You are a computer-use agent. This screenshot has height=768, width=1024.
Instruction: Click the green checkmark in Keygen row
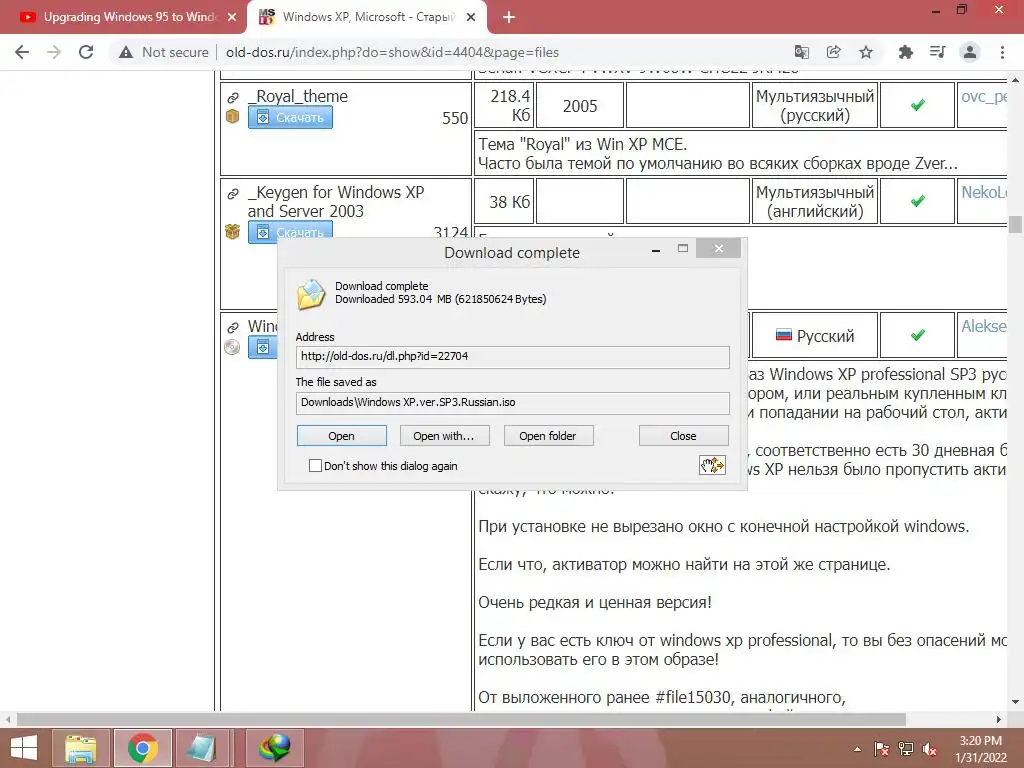[x=918, y=200]
